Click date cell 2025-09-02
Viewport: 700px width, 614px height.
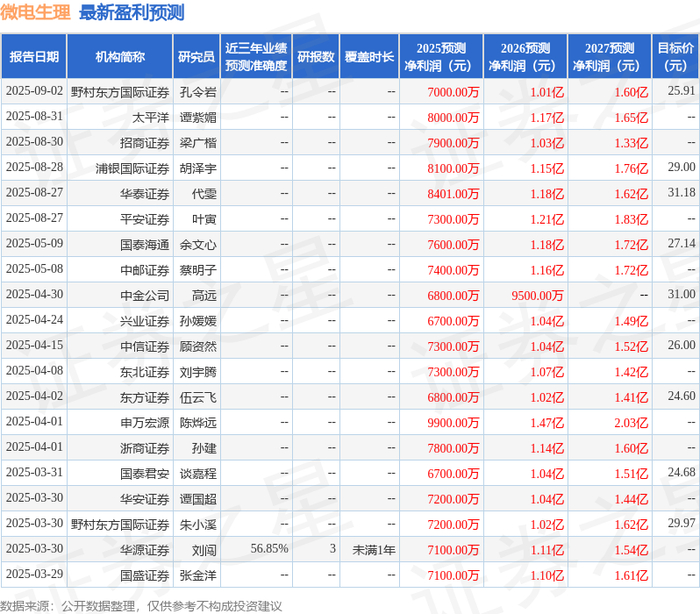click(34, 91)
